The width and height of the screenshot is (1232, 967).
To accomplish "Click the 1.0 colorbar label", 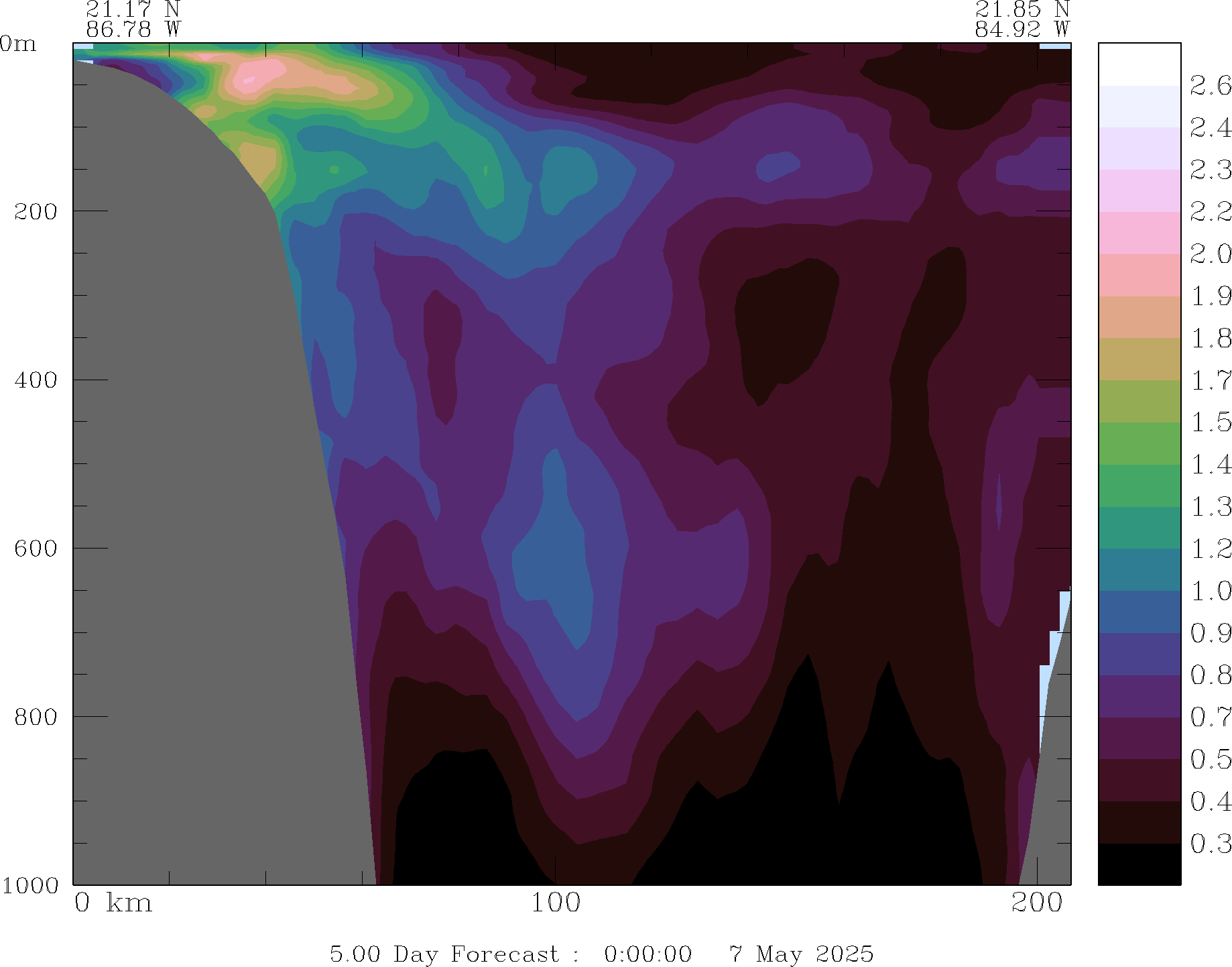I will 1210,591.
